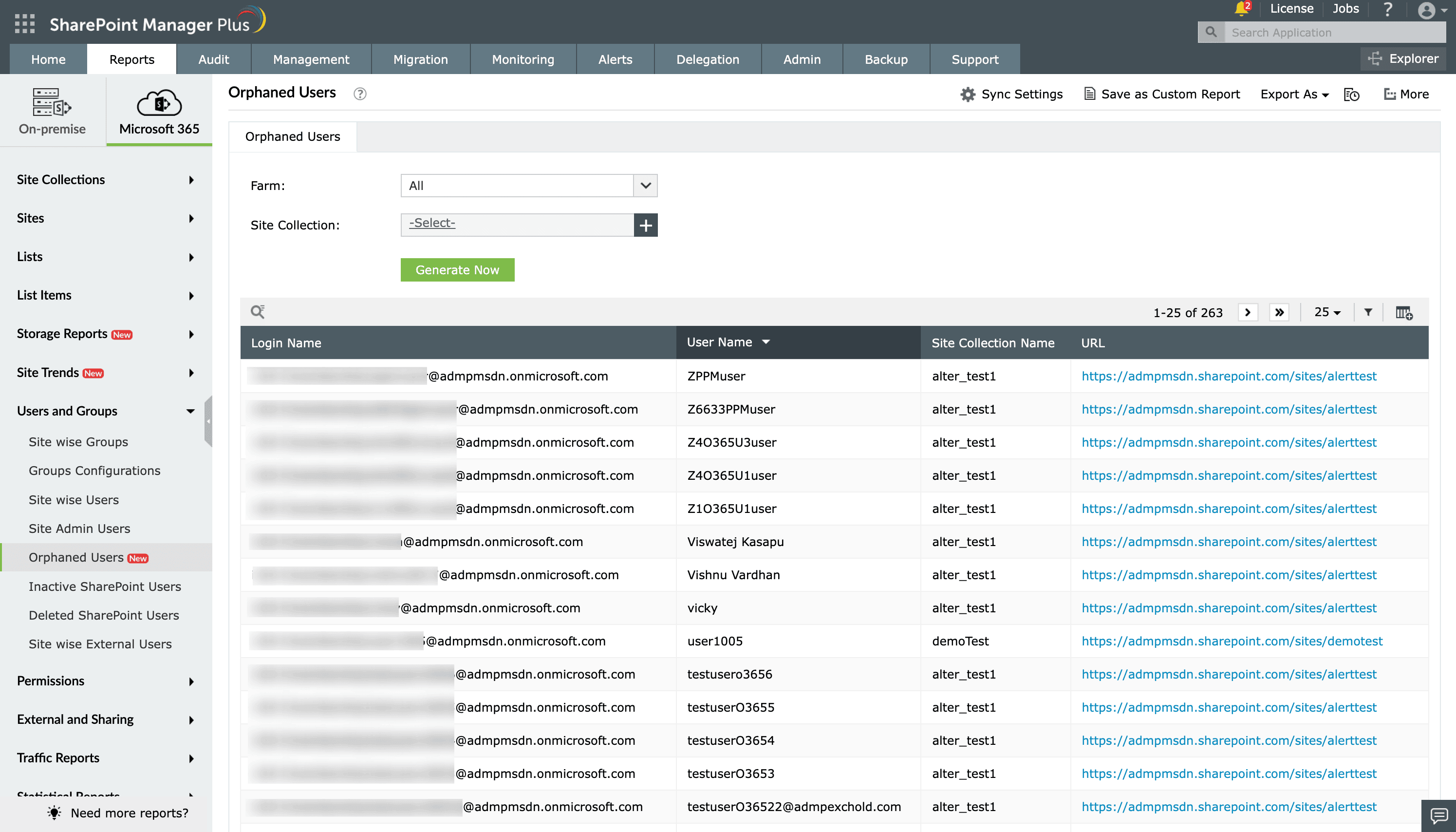Sort by User Name column arrow

tap(766, 342)
